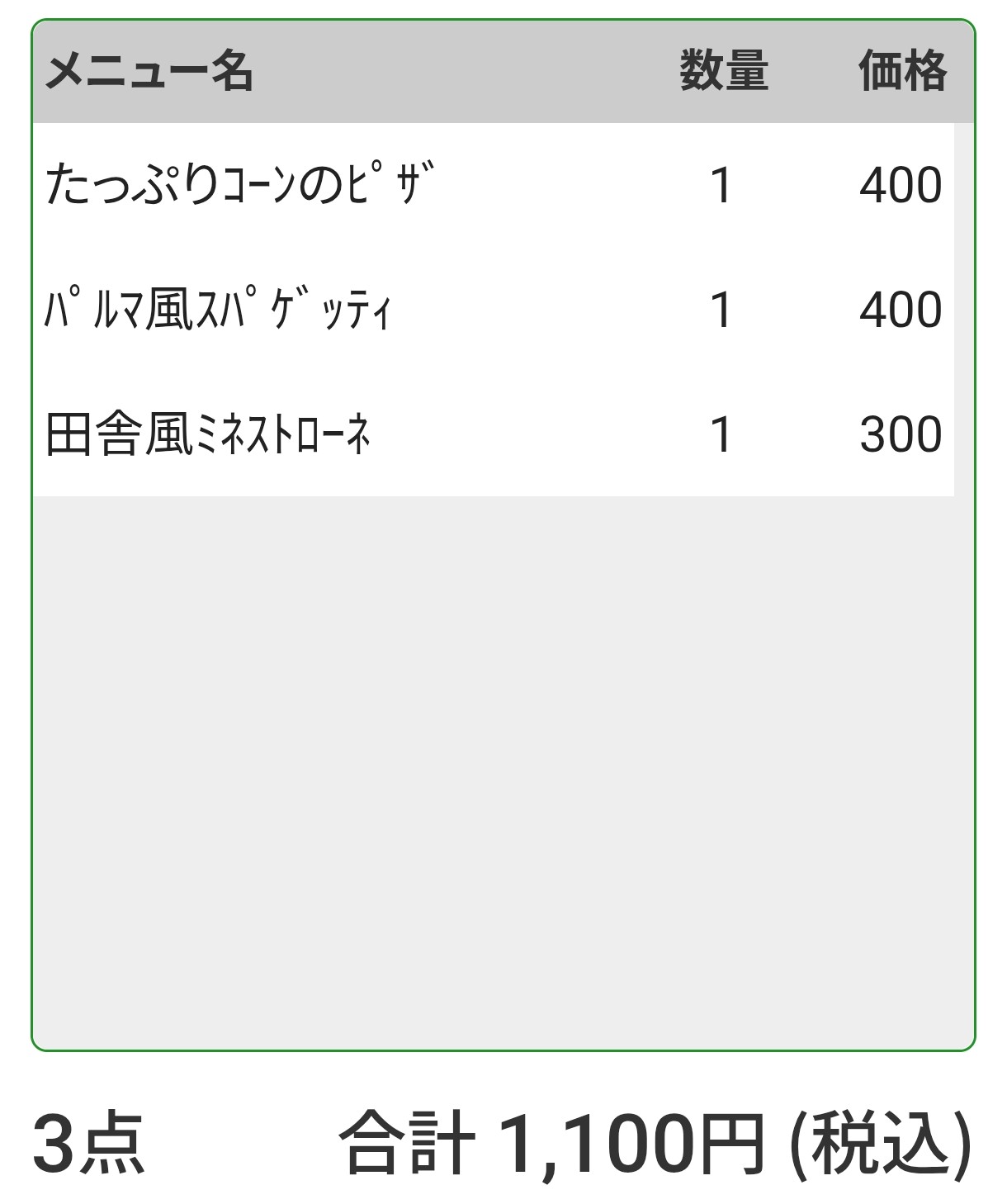Click the minestrone quantity value 1
The height and width of the screenshot is (1204, 1007).
pyautogui.click(x=721, y=434)
